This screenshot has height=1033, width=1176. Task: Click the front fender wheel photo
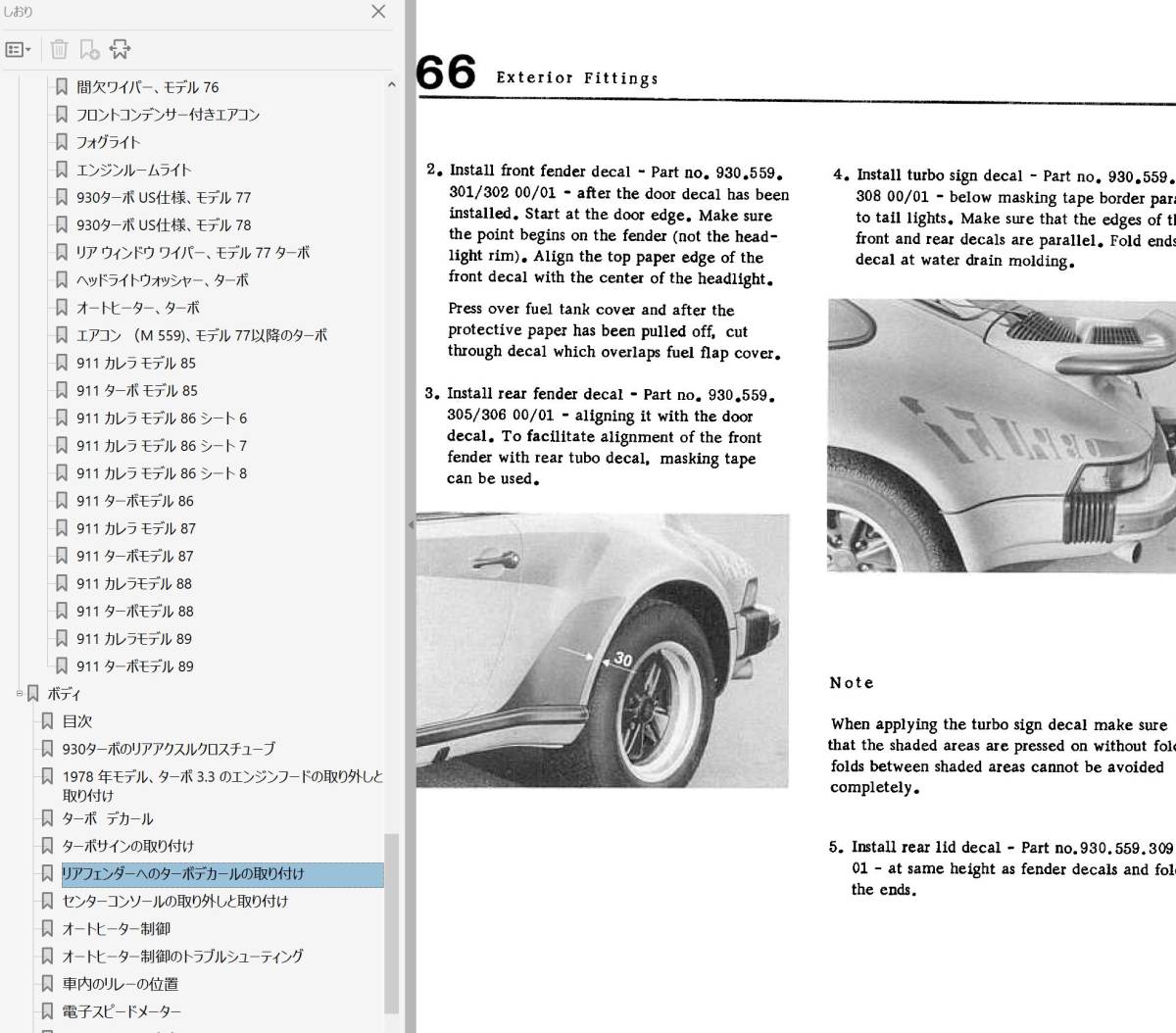603,651
